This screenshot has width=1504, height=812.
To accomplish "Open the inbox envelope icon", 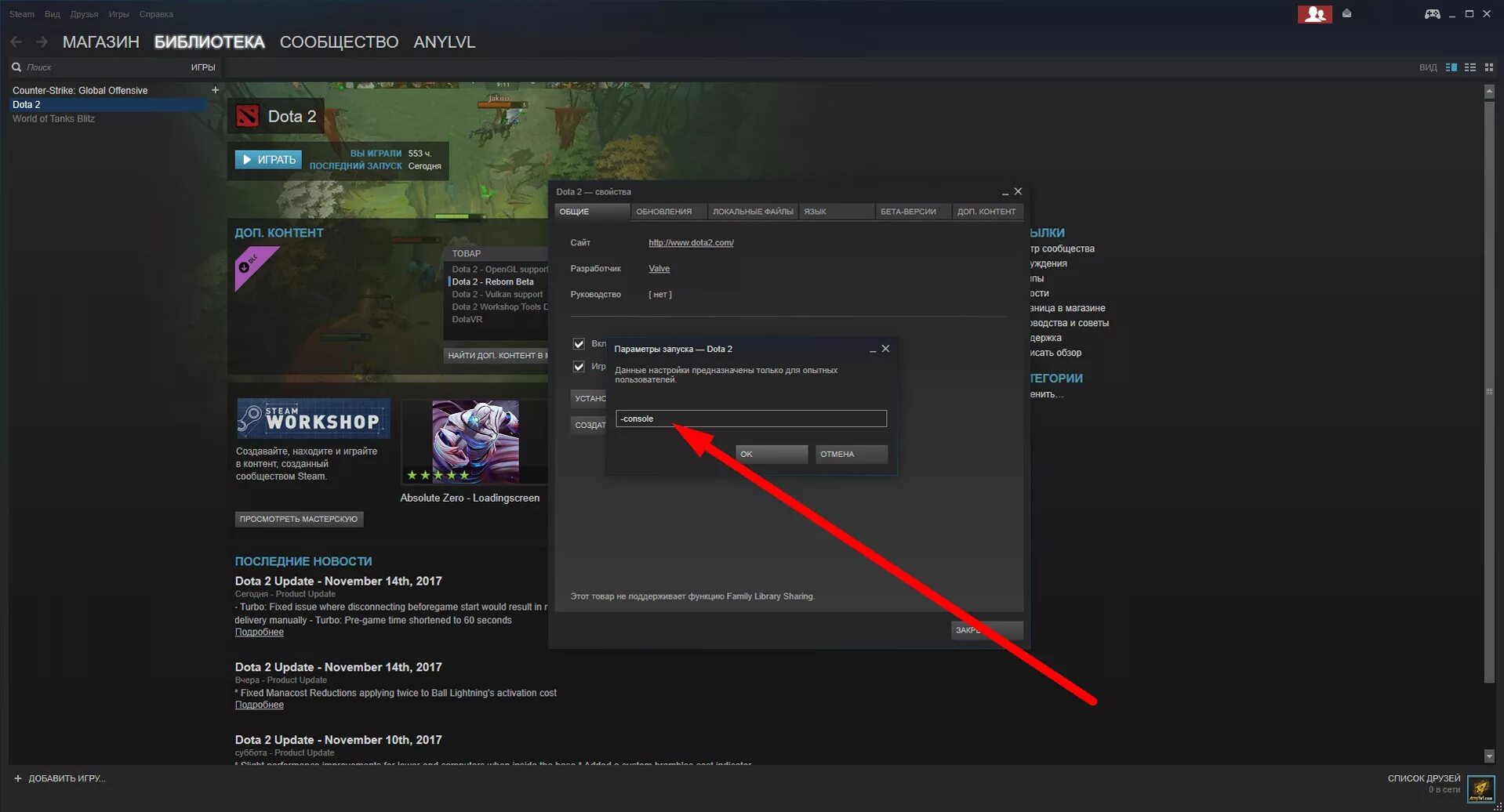I will click(x=1347, y=13).
